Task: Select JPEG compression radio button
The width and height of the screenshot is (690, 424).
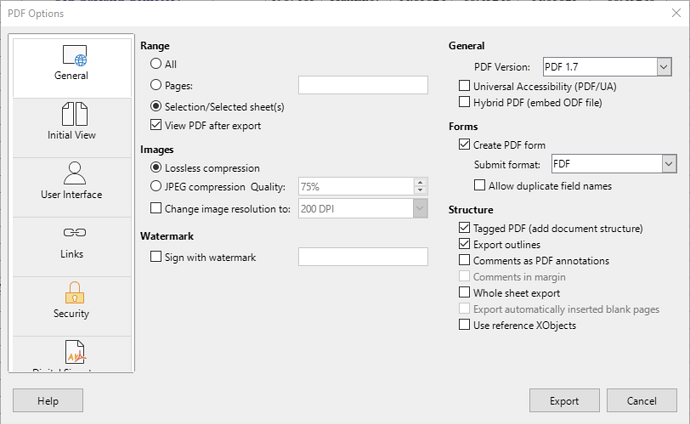Action: [156, 186]
